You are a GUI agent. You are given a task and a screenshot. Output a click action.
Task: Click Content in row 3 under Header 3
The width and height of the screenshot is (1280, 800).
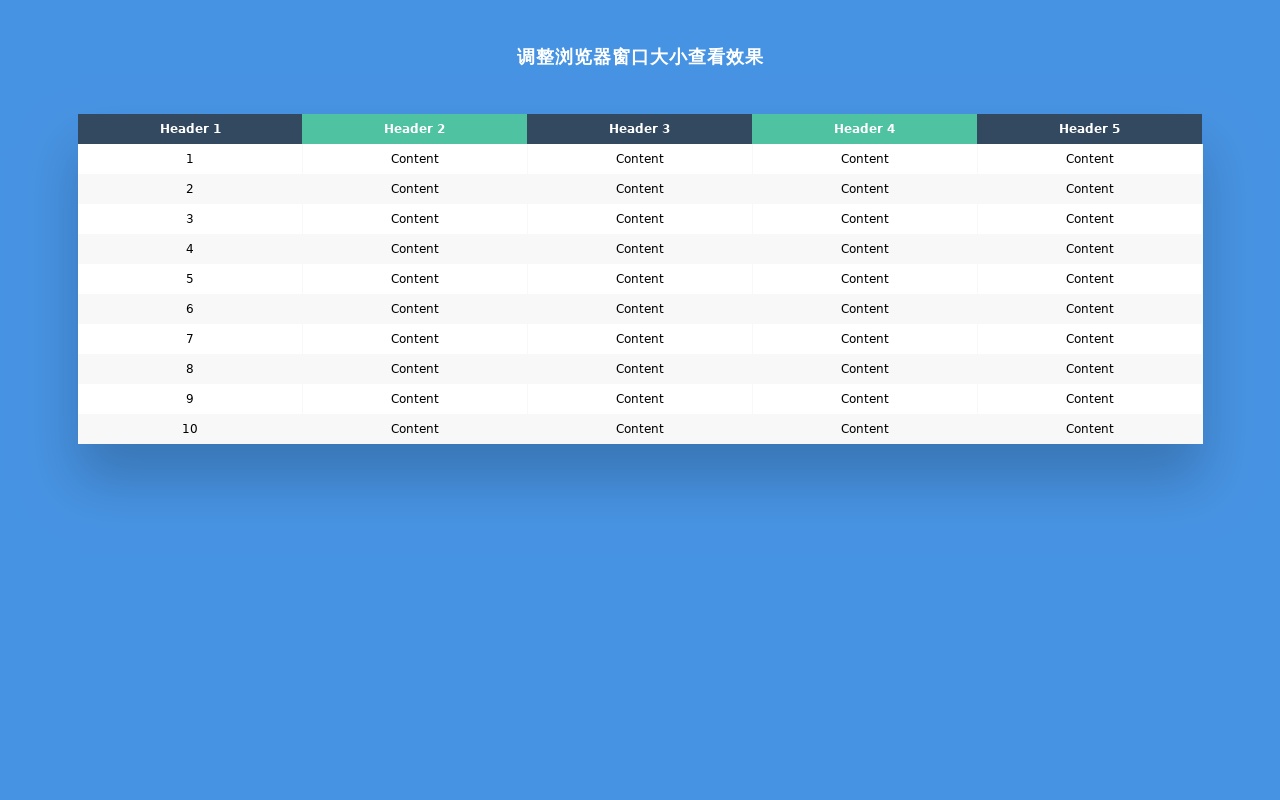tap(640, 219)
